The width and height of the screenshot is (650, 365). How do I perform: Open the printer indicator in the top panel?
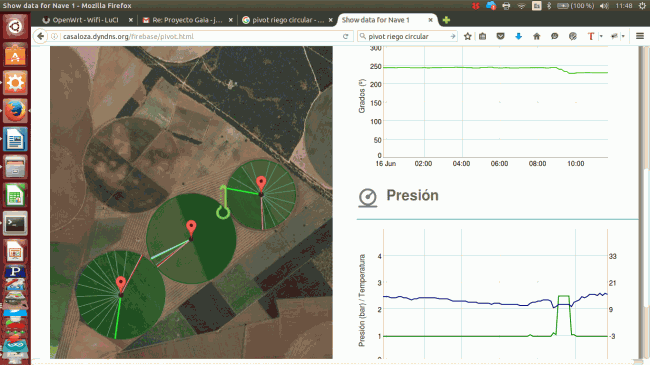click(506, 6)
